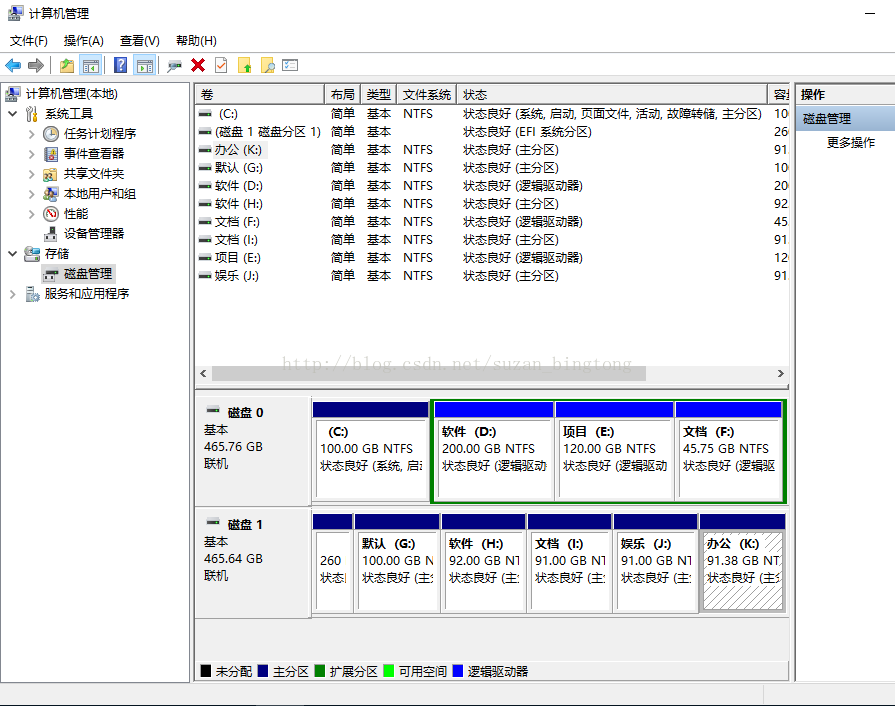Expand the 共享文件夹 node arrow
This screenshot has width=895, height=706.
pyautogui.click(x=31, y=174)
